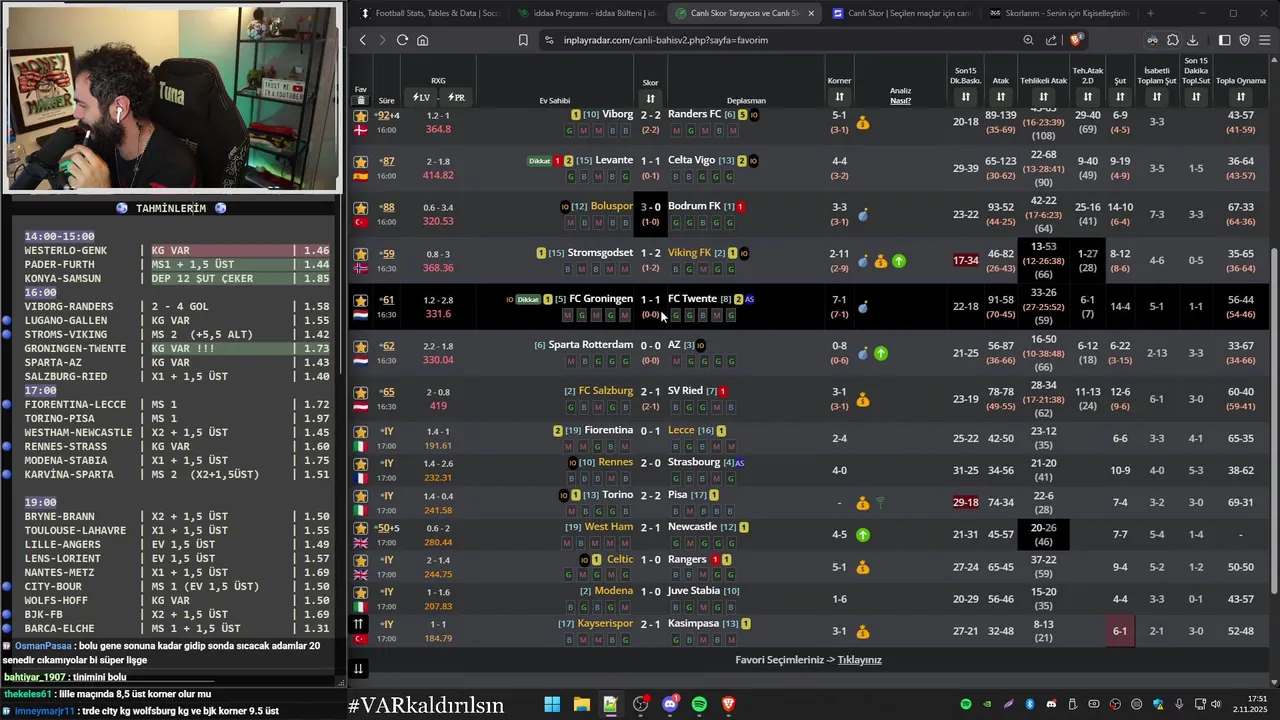The image size is (1280, 720).
Task: Jump to bottom with double down arrows
Action: coord(358,668)
